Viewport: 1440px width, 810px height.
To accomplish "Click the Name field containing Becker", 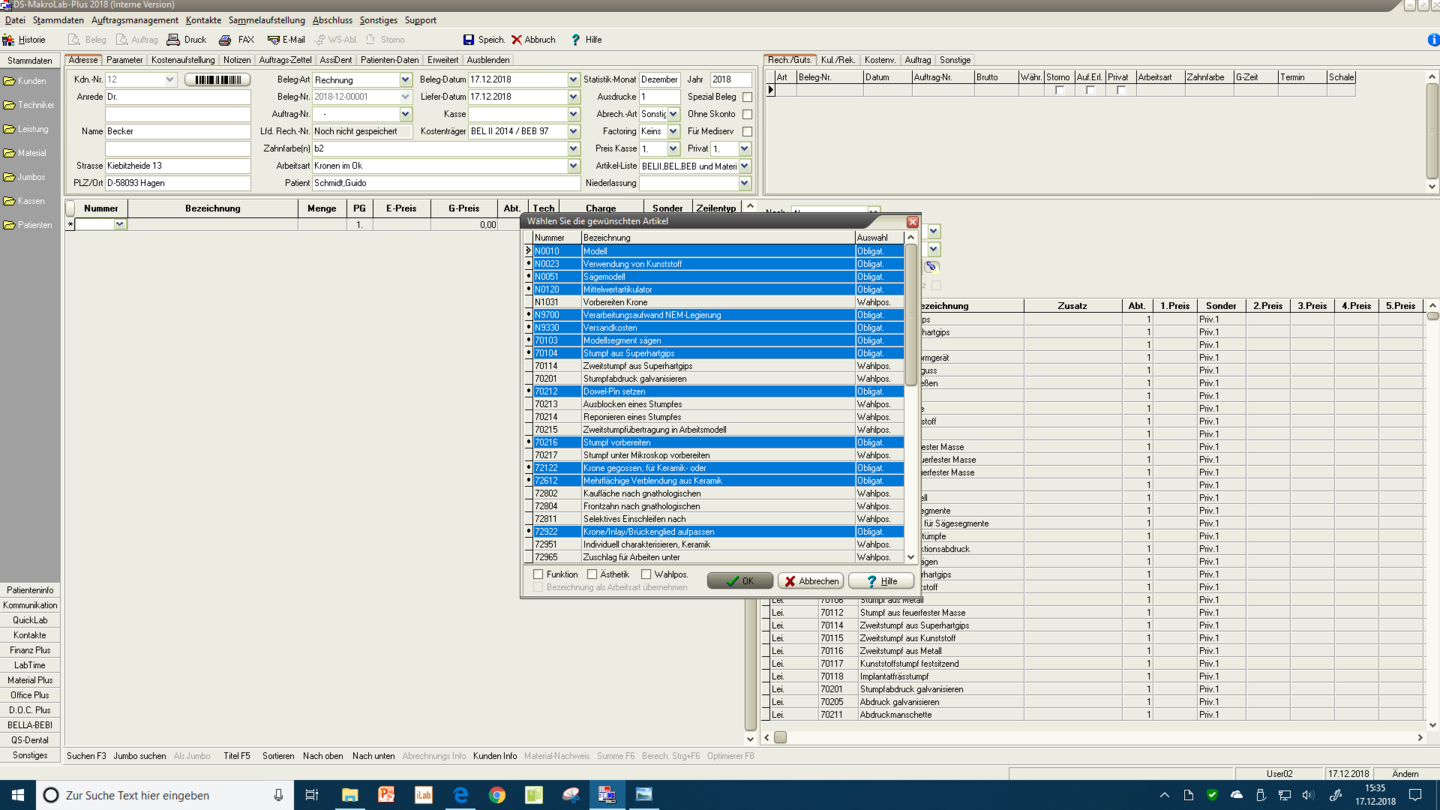I will pos(178,131).
